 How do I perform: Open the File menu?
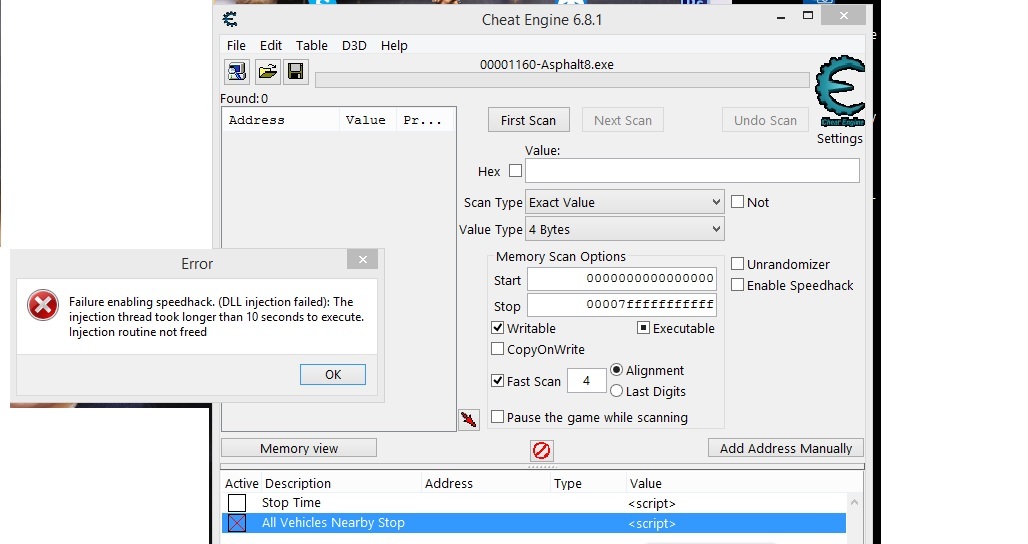click(x=236, y=45)
